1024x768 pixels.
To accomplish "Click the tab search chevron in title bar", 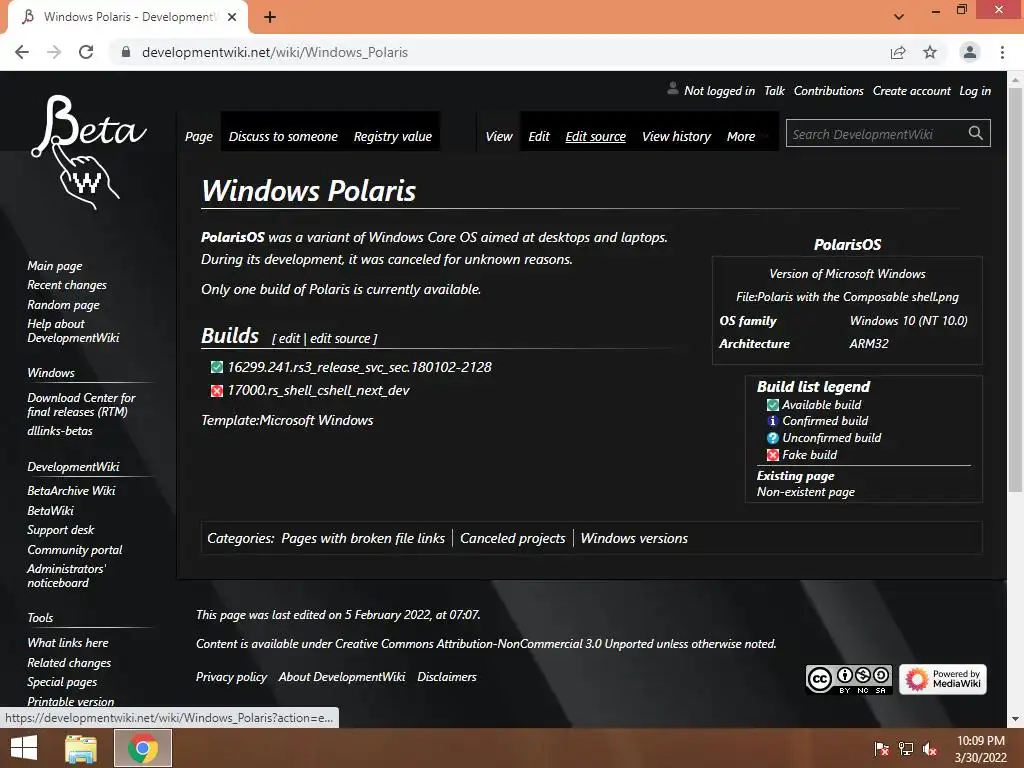I will 899,17.
